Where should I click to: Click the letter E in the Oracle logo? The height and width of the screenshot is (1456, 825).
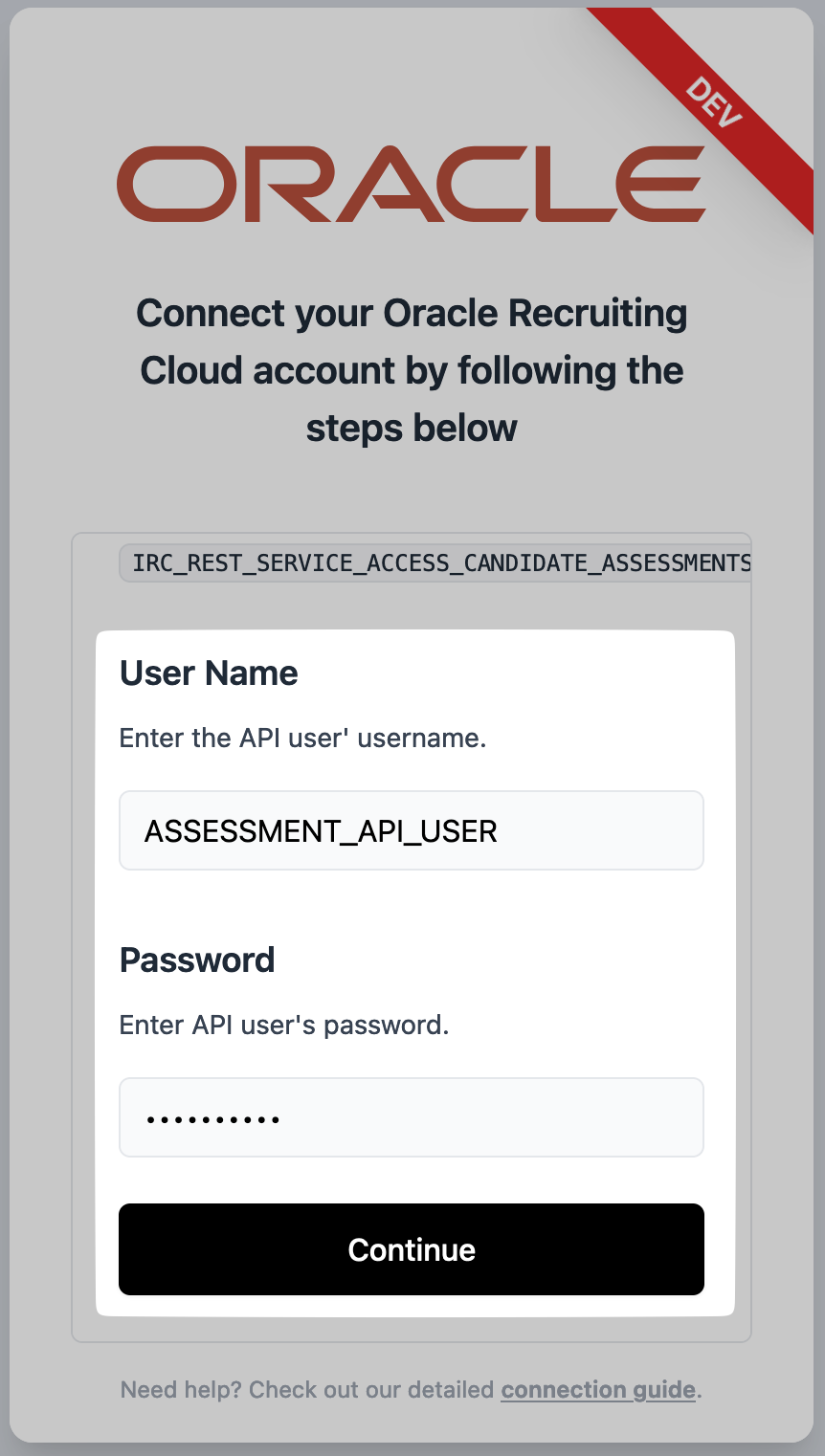(x=669, y=184)
